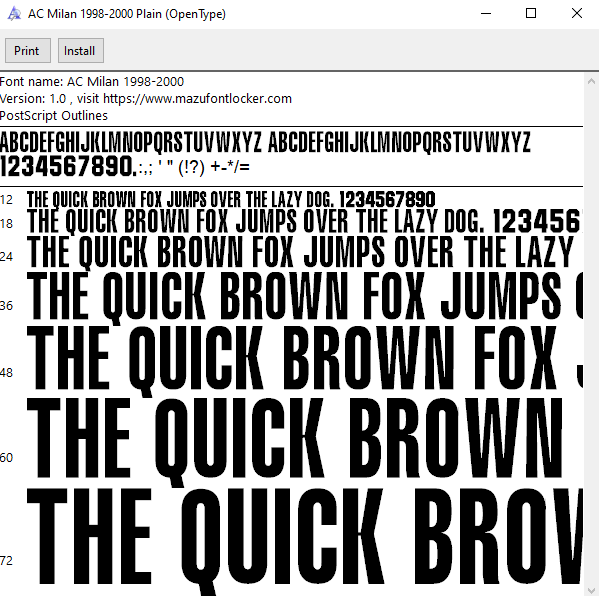Click the Font name line
The width and height of the screenshot is (599, 596).
pos(92,81)
